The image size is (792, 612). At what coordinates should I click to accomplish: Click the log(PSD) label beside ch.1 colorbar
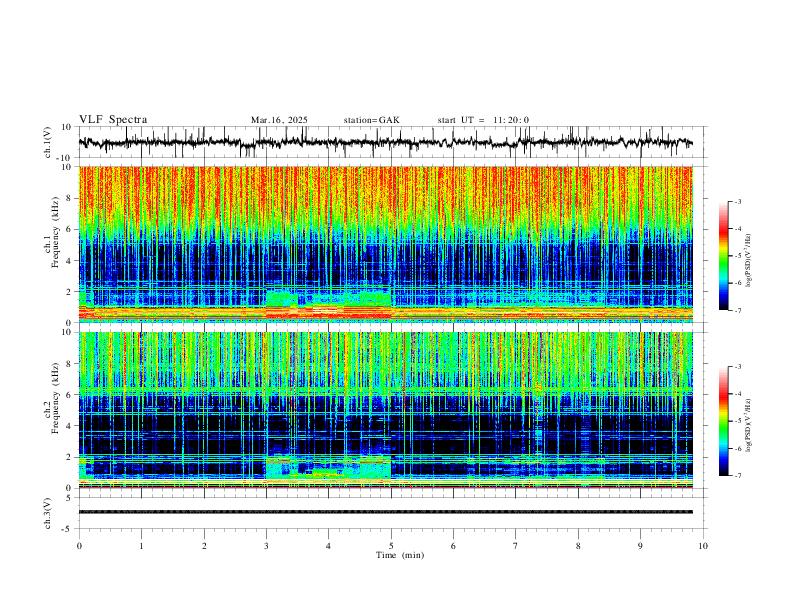coord(748,260)
